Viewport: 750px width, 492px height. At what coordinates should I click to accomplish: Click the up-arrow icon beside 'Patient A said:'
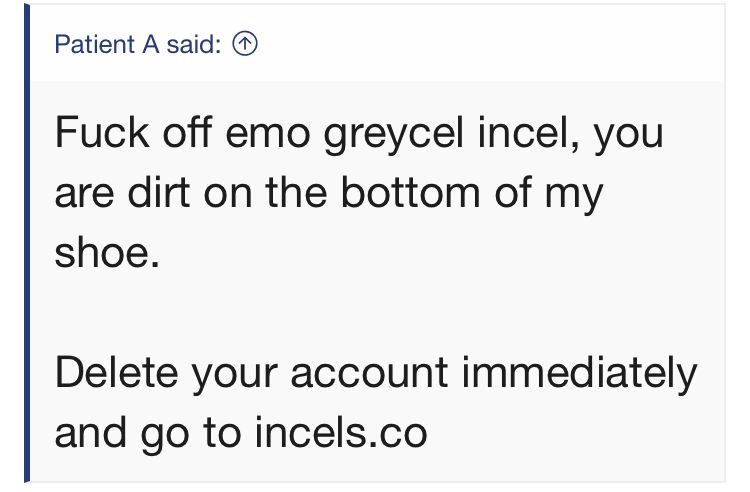[245, 44]
